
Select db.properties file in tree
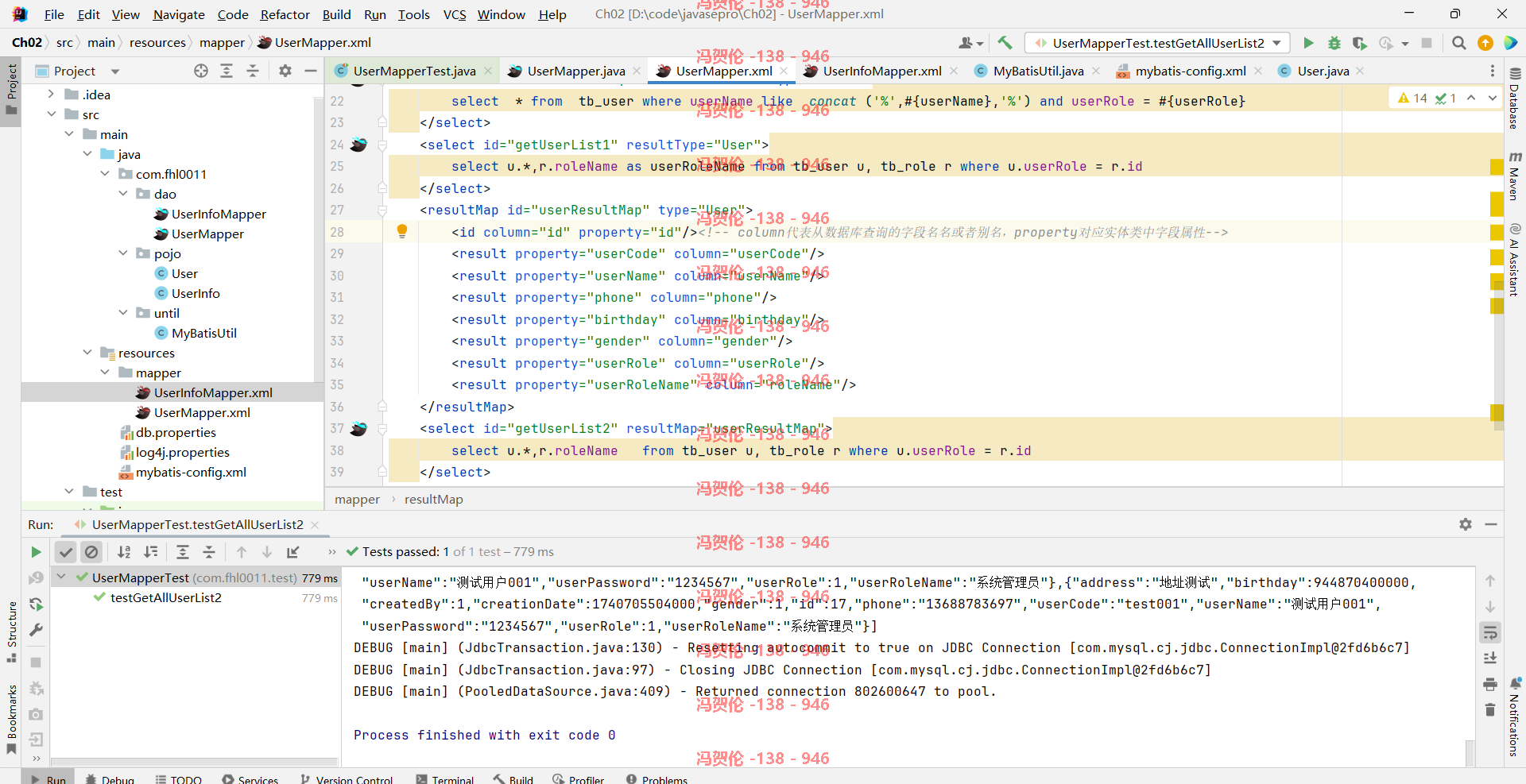tap(176, 432)
